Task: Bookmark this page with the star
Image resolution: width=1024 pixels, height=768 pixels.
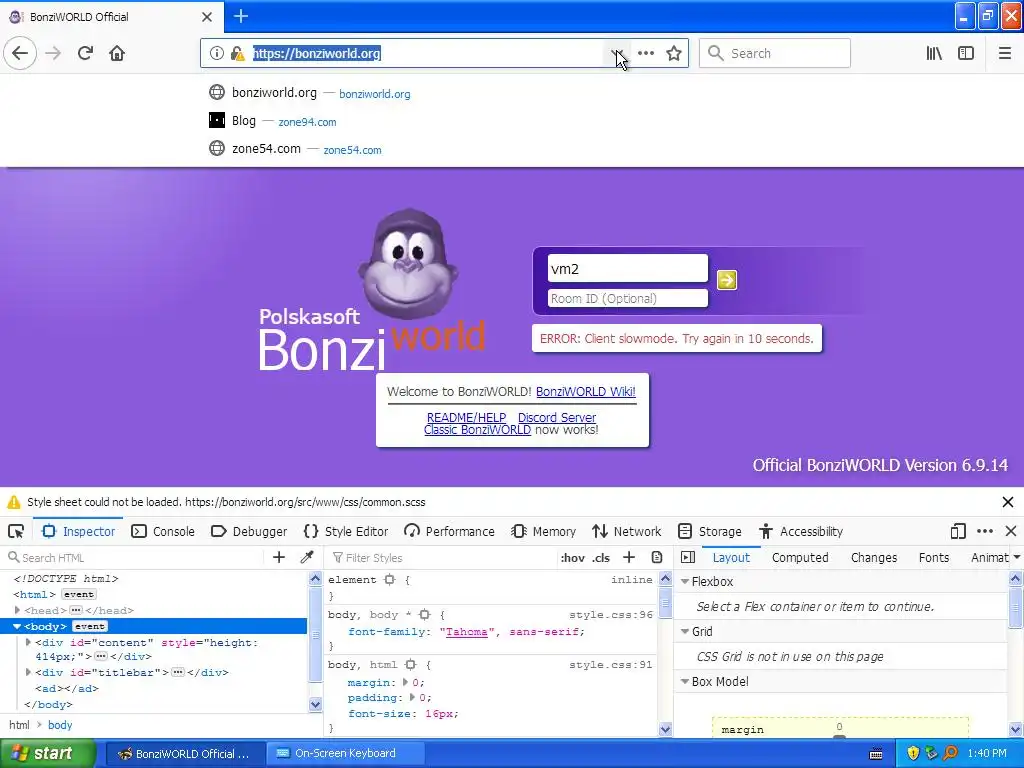Action: [x=674, y=54]
